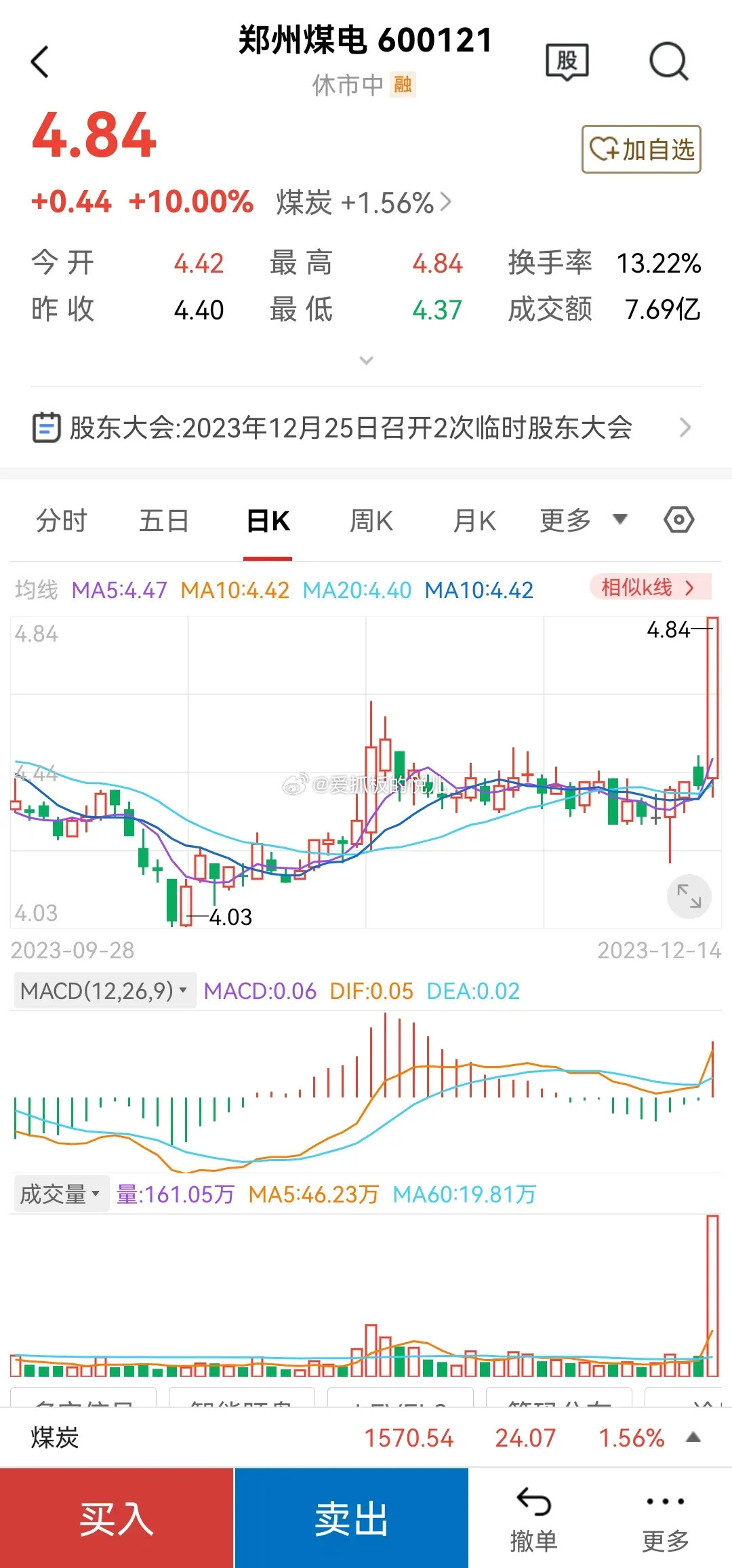Tap the 融 margin trading badge
The height and width of the screenshot is (1568, 732).
coord(403,85)
